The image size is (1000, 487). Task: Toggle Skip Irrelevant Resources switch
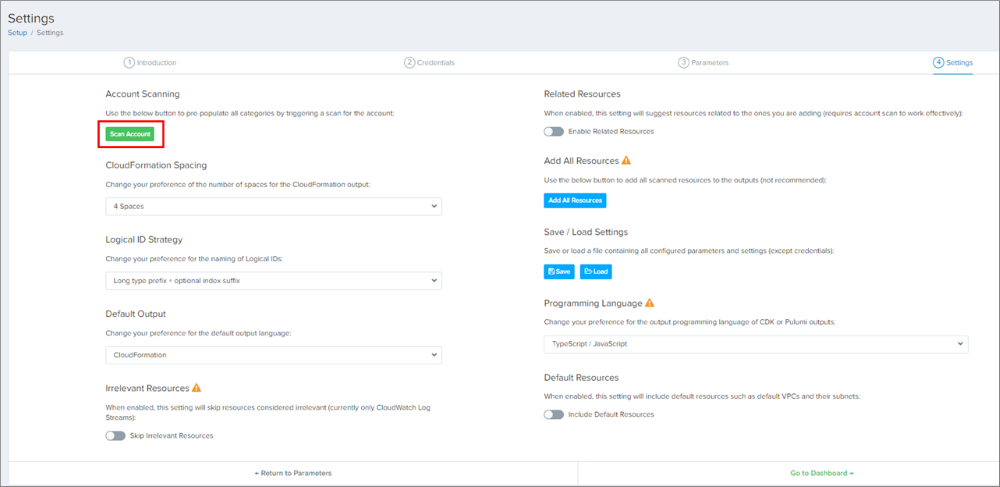[x=116, y=436]
